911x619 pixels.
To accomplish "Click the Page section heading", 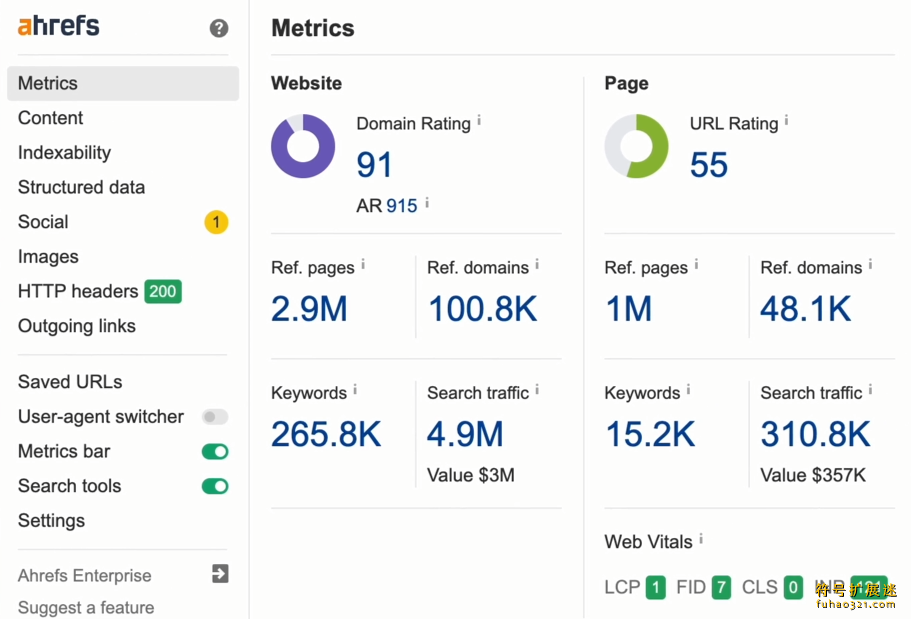I will point(626,83).
